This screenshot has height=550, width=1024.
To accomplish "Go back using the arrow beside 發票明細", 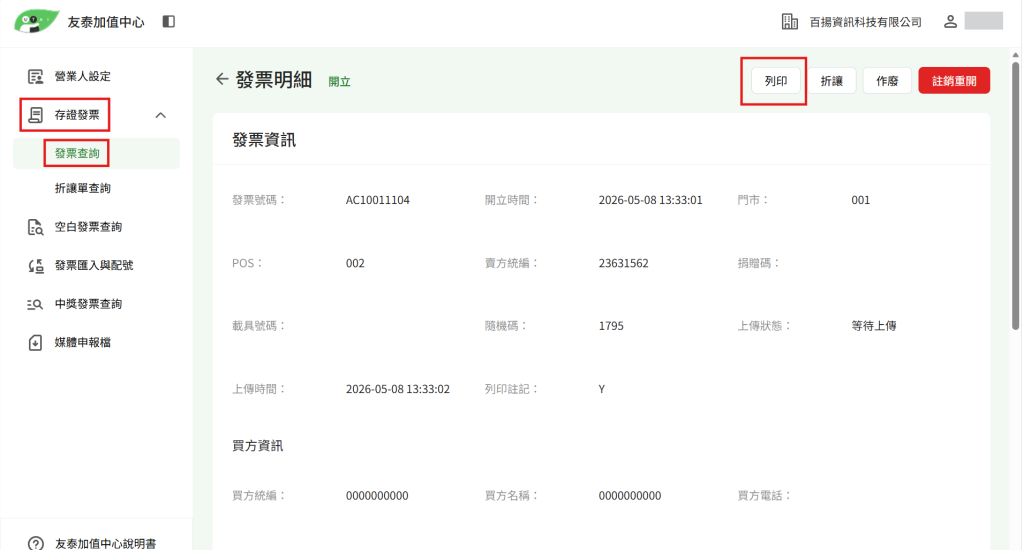I will (x=222, y=79).
